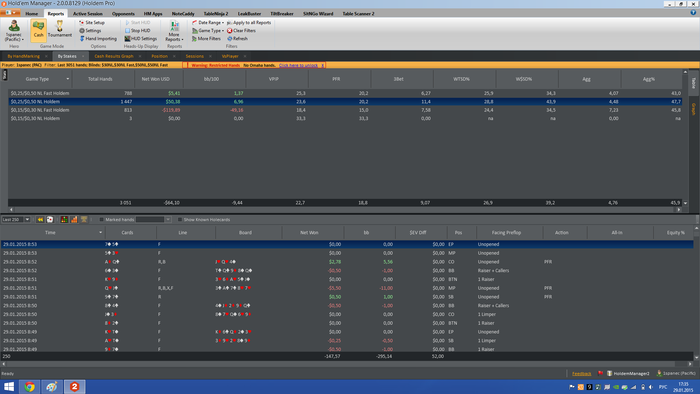Click vertical scrollbar of hands list
700x394 pixels.
[696, 292]
